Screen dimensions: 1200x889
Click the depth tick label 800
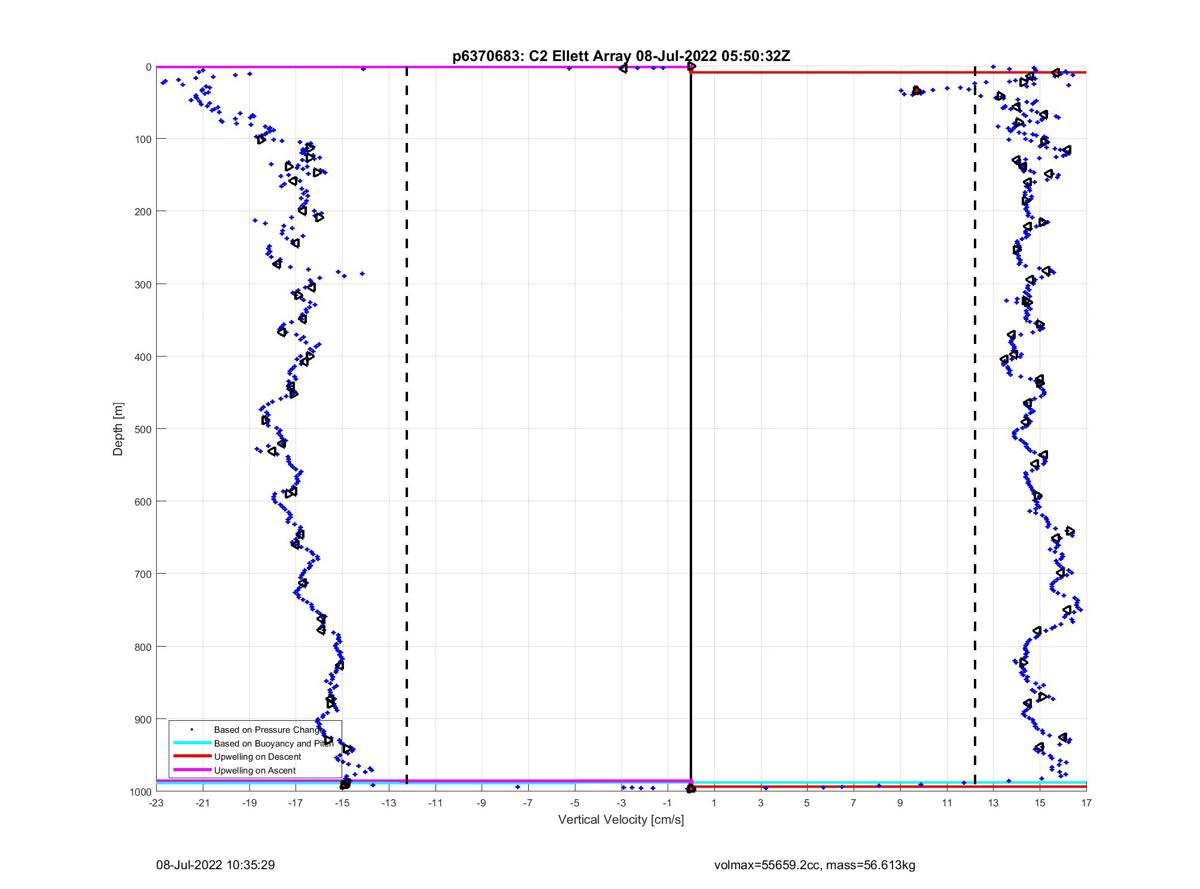click(x=143, y=647)
